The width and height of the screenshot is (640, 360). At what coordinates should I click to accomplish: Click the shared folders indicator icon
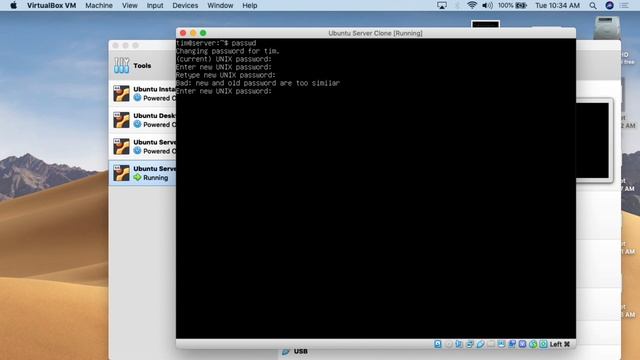pyautogui.click(x=491, y=344)
